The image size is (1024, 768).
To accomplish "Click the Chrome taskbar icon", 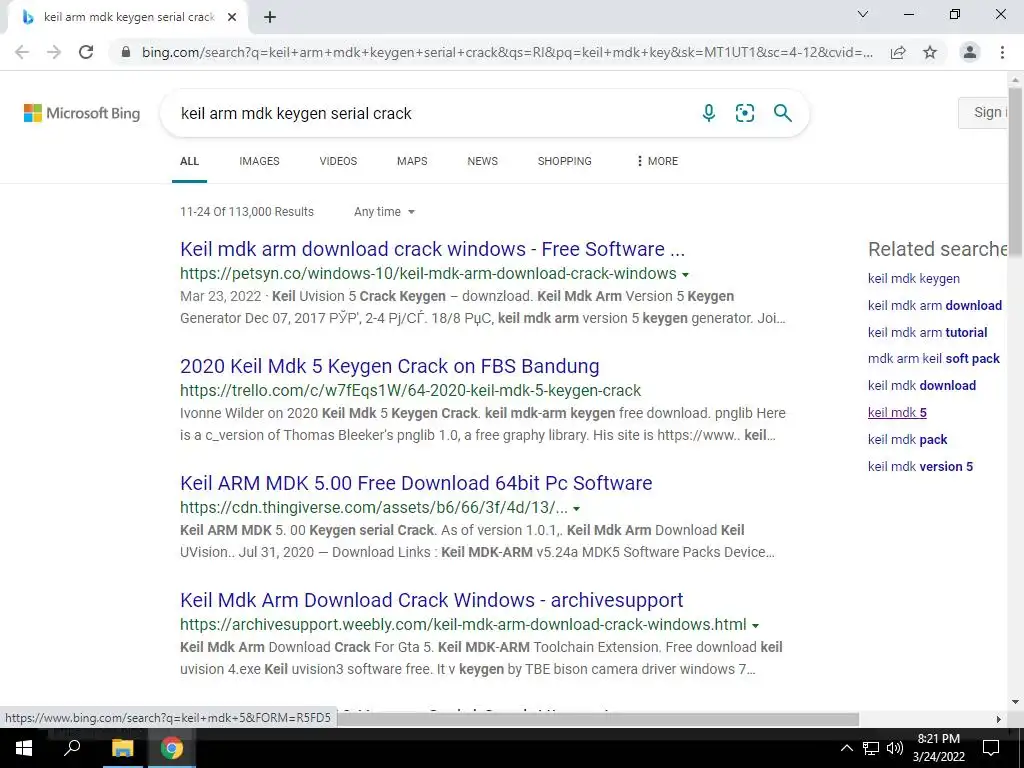I will pos(172,748).
